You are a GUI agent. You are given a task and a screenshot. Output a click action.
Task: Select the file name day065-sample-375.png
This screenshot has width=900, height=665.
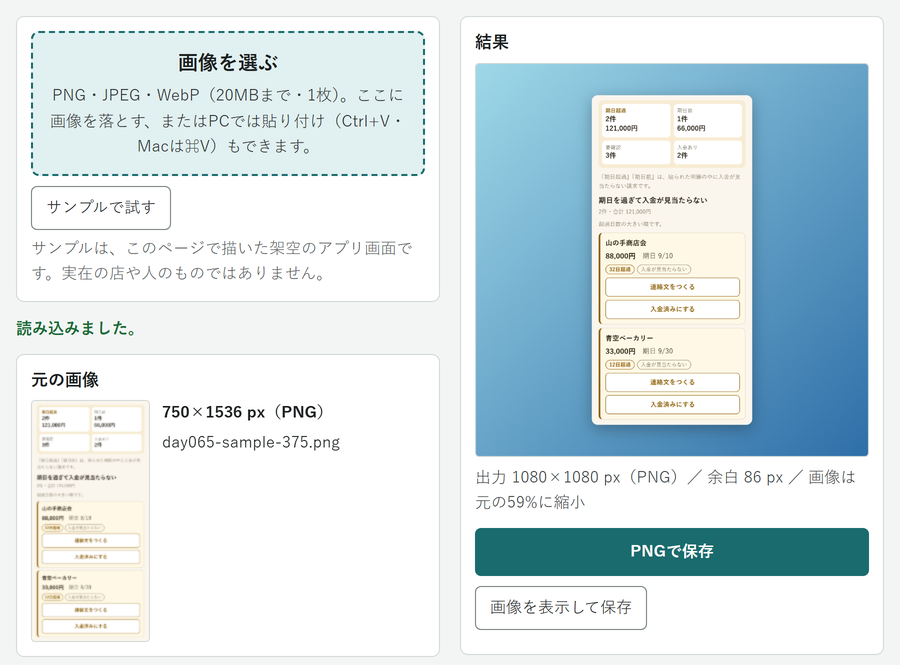pyautogui.click(x=251, y=442)
